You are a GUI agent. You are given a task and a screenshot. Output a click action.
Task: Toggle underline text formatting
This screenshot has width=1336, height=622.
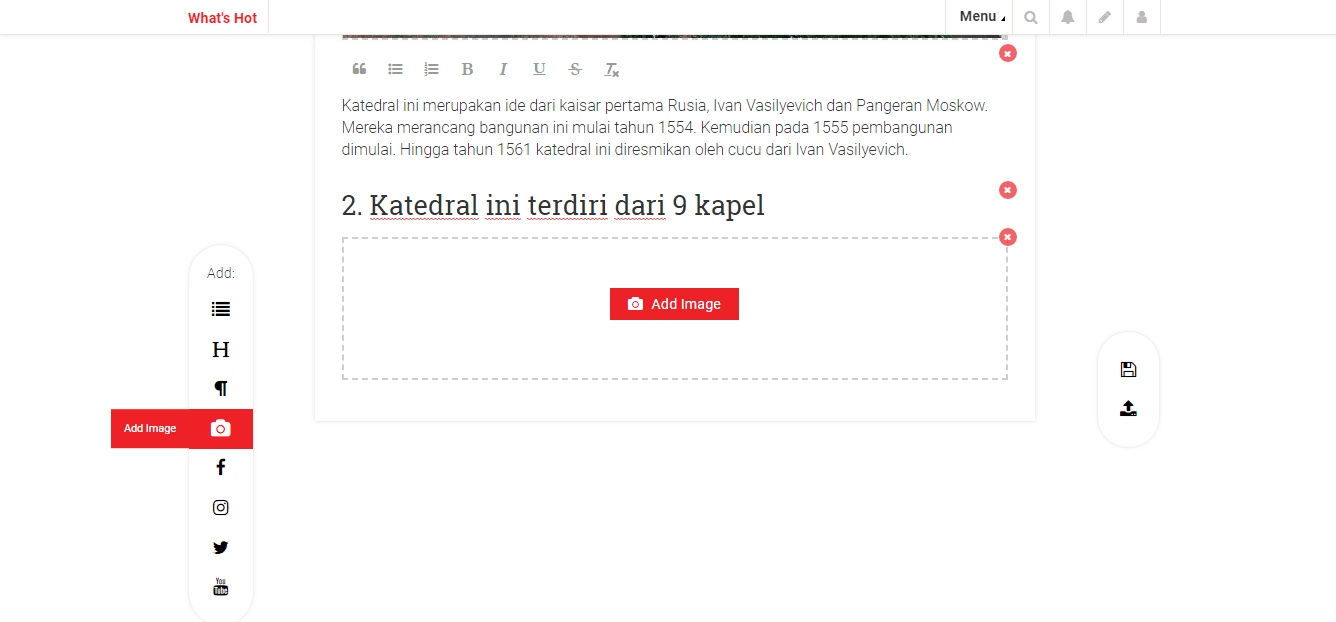[x=539, y=69]
